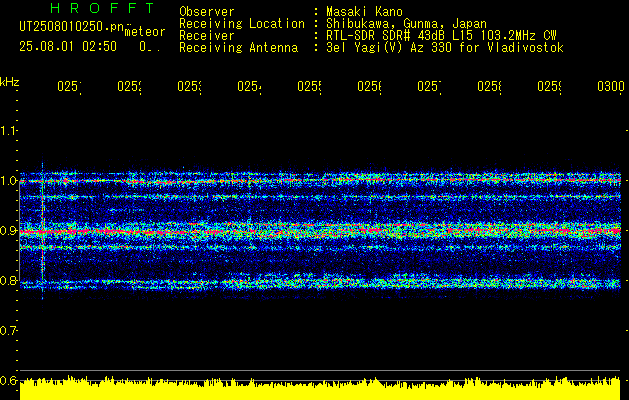Screen dimensions: 629x400
Task: Click the yellow signal level graph at bottom
Action: 320,388
